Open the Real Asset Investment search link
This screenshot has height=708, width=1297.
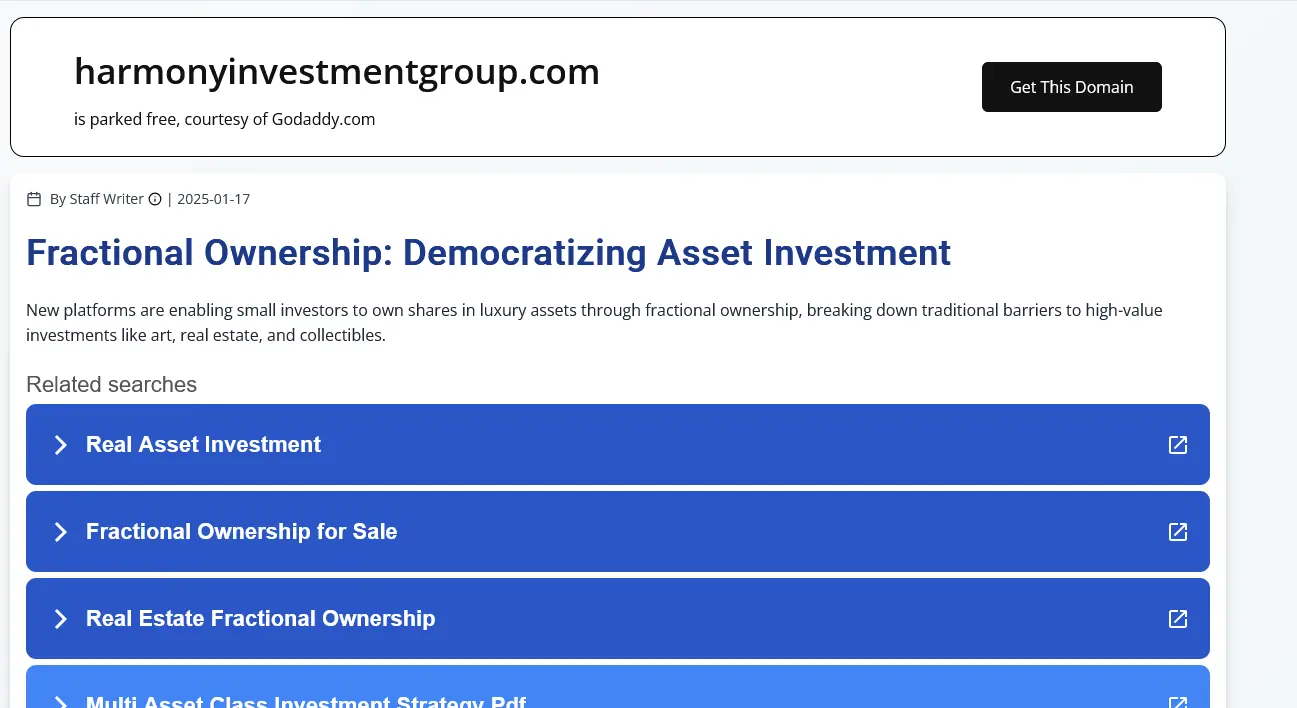click(x=203, y=445)
